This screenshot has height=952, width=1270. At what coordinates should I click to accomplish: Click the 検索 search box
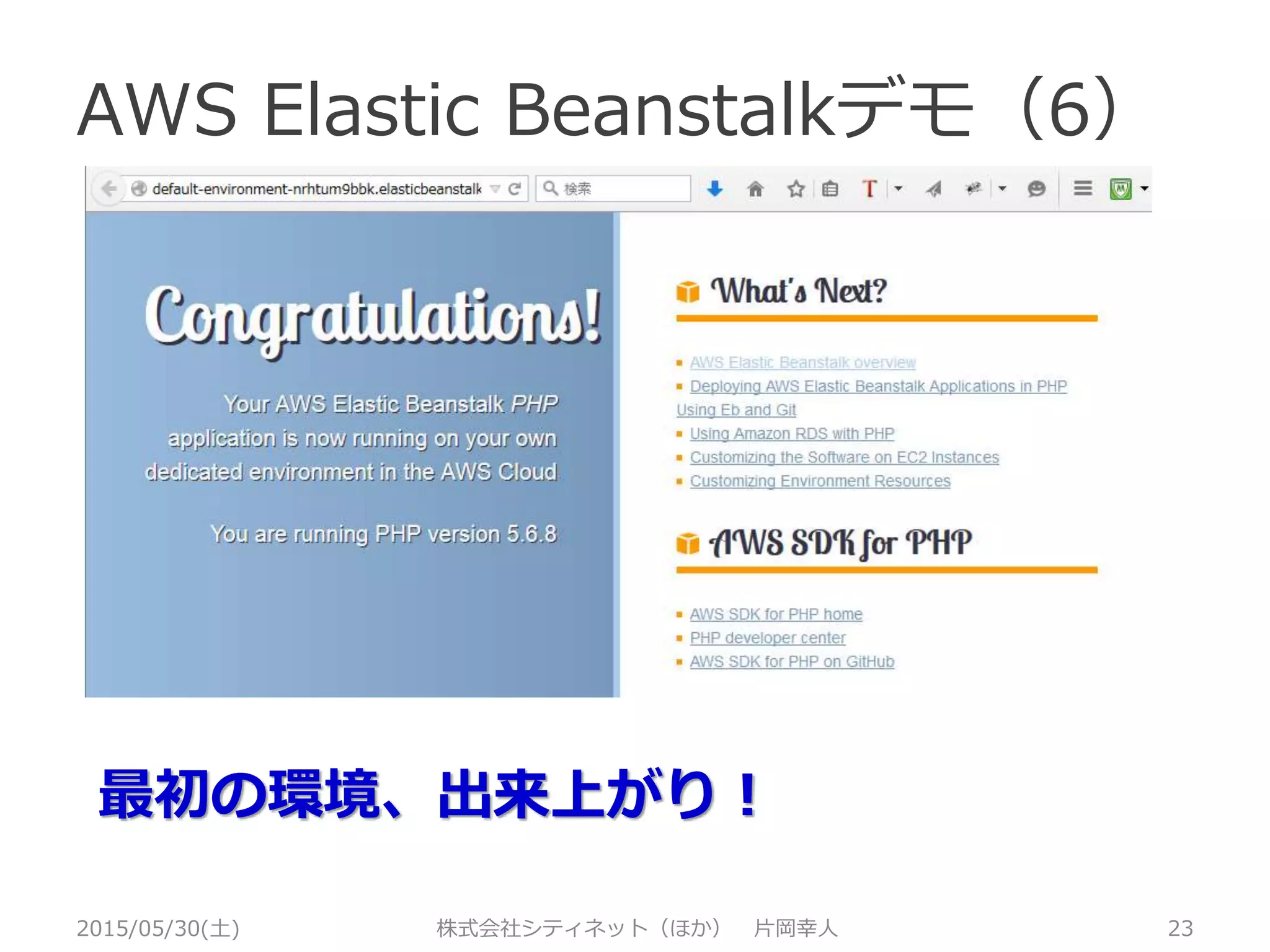coord(613,188)
